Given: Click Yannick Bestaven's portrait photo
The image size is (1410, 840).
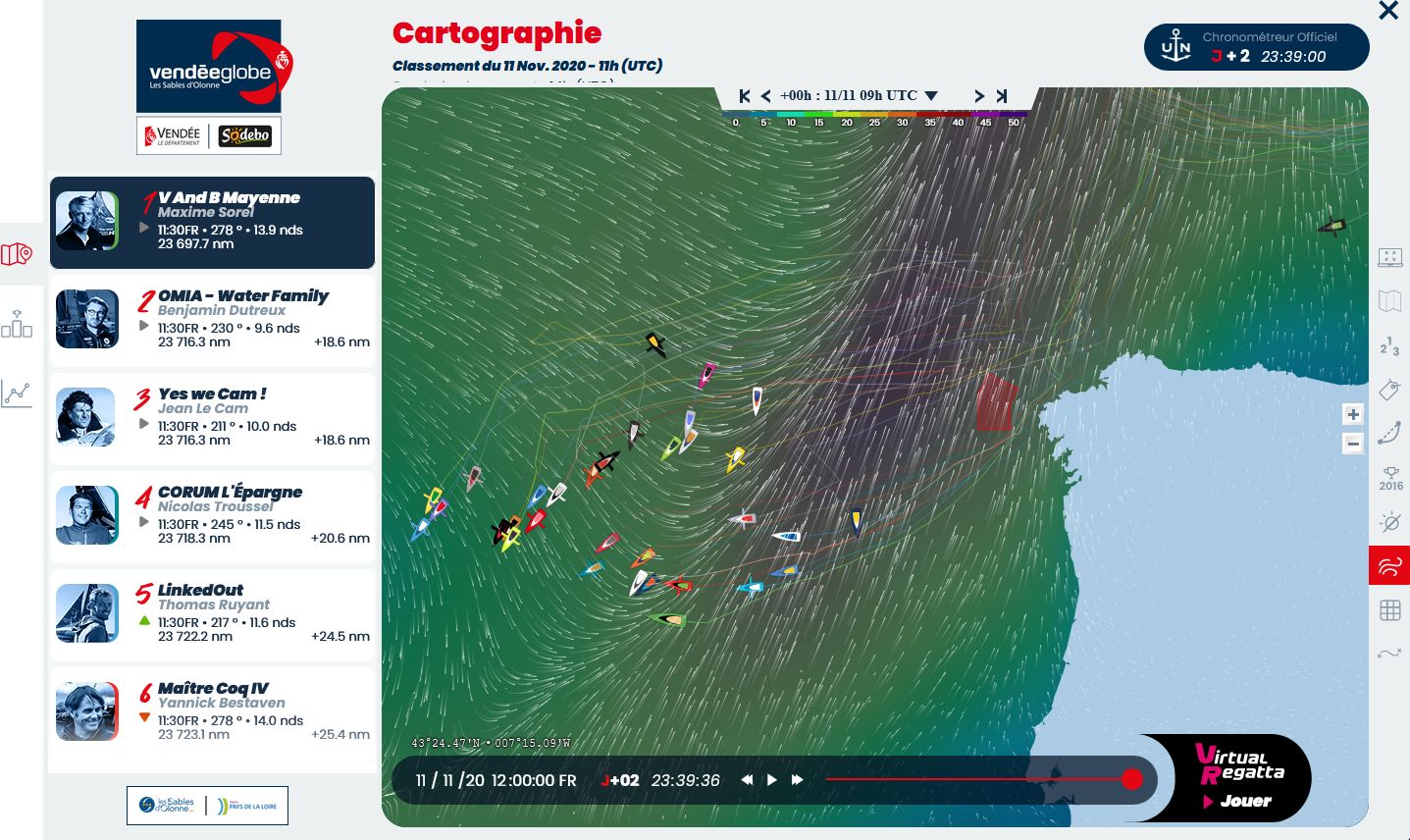Looking at the screenshot, I should (x=87, y=711).
